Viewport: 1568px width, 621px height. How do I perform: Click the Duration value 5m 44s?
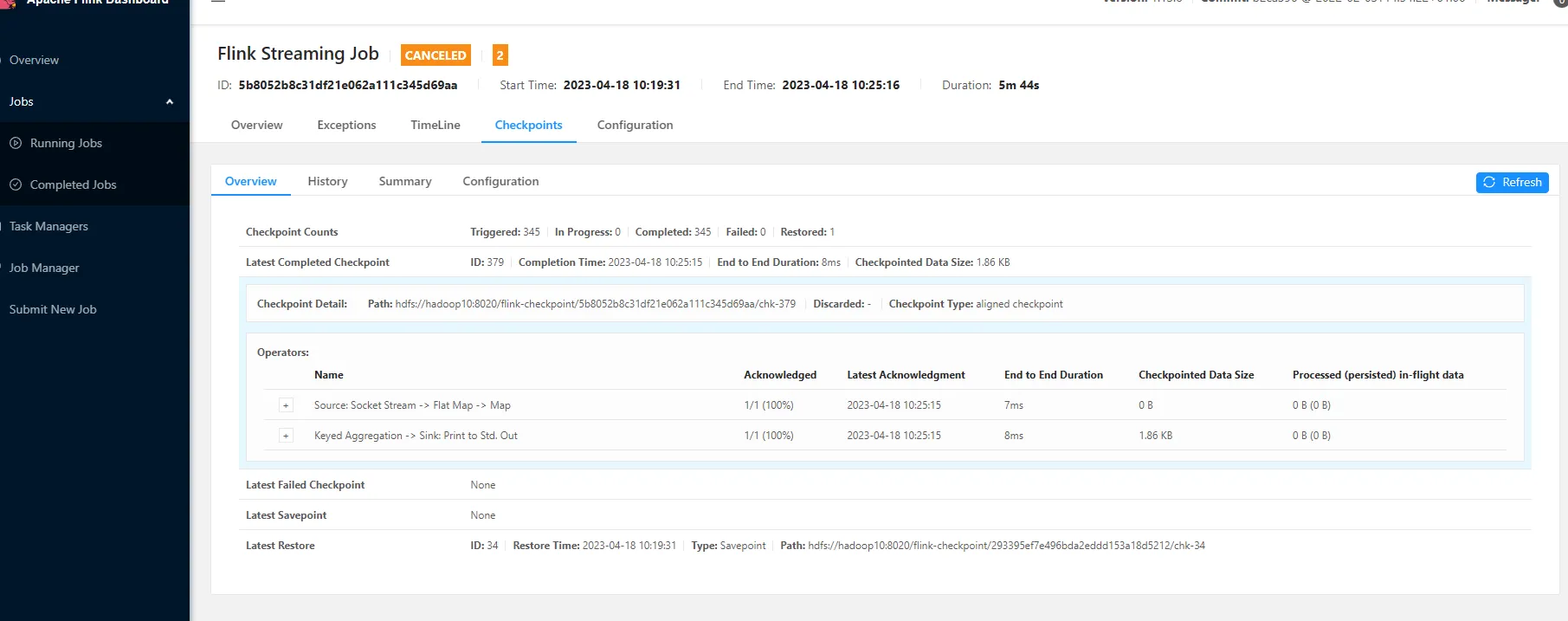1018,85
